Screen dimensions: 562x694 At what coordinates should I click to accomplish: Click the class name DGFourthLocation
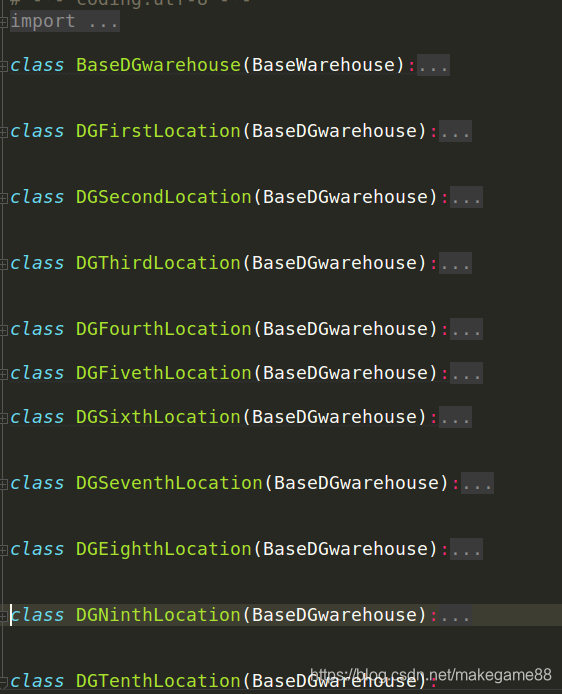164,329
